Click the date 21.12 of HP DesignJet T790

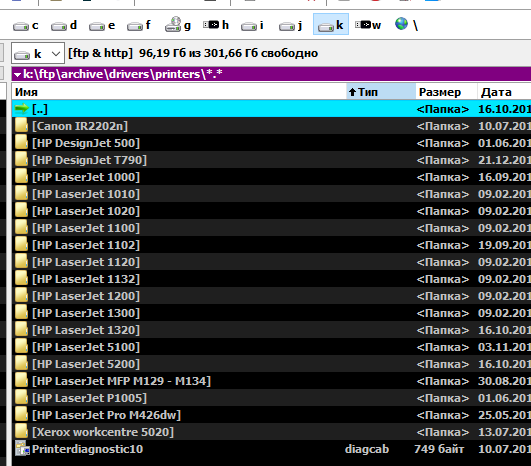click(x=504, y=160)
